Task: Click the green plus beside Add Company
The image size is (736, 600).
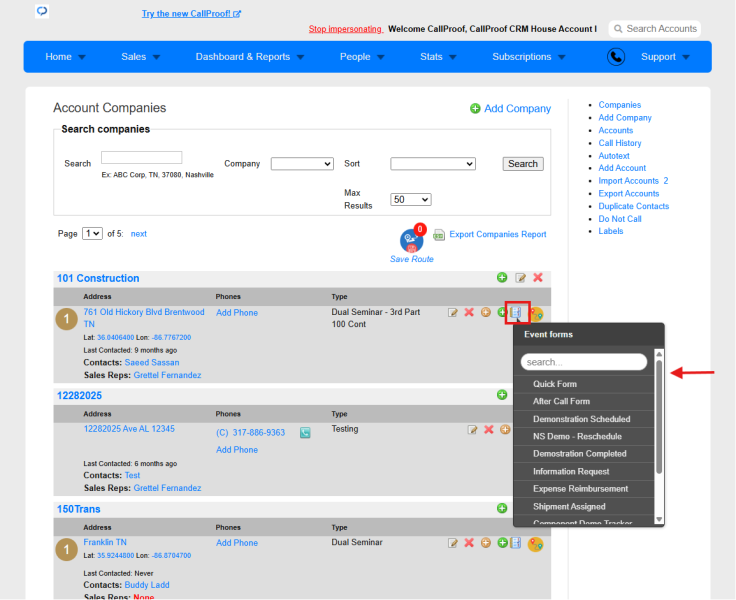Action: pos(475,108)
